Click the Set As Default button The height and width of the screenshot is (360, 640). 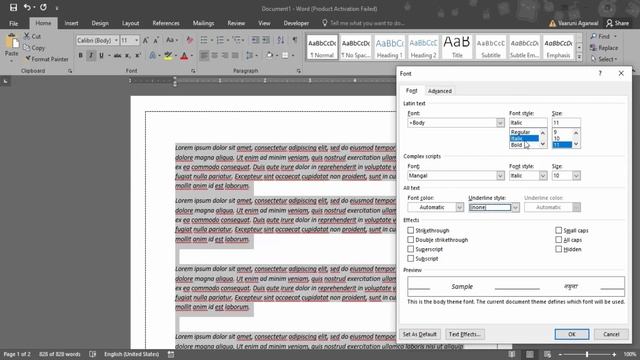[x=420, y=334]
